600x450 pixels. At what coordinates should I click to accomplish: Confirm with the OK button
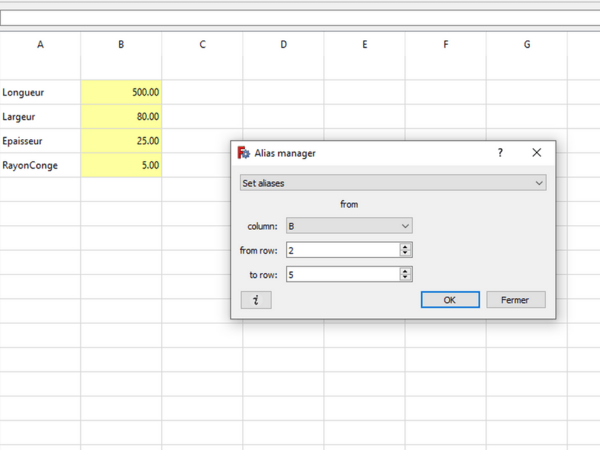449,300
